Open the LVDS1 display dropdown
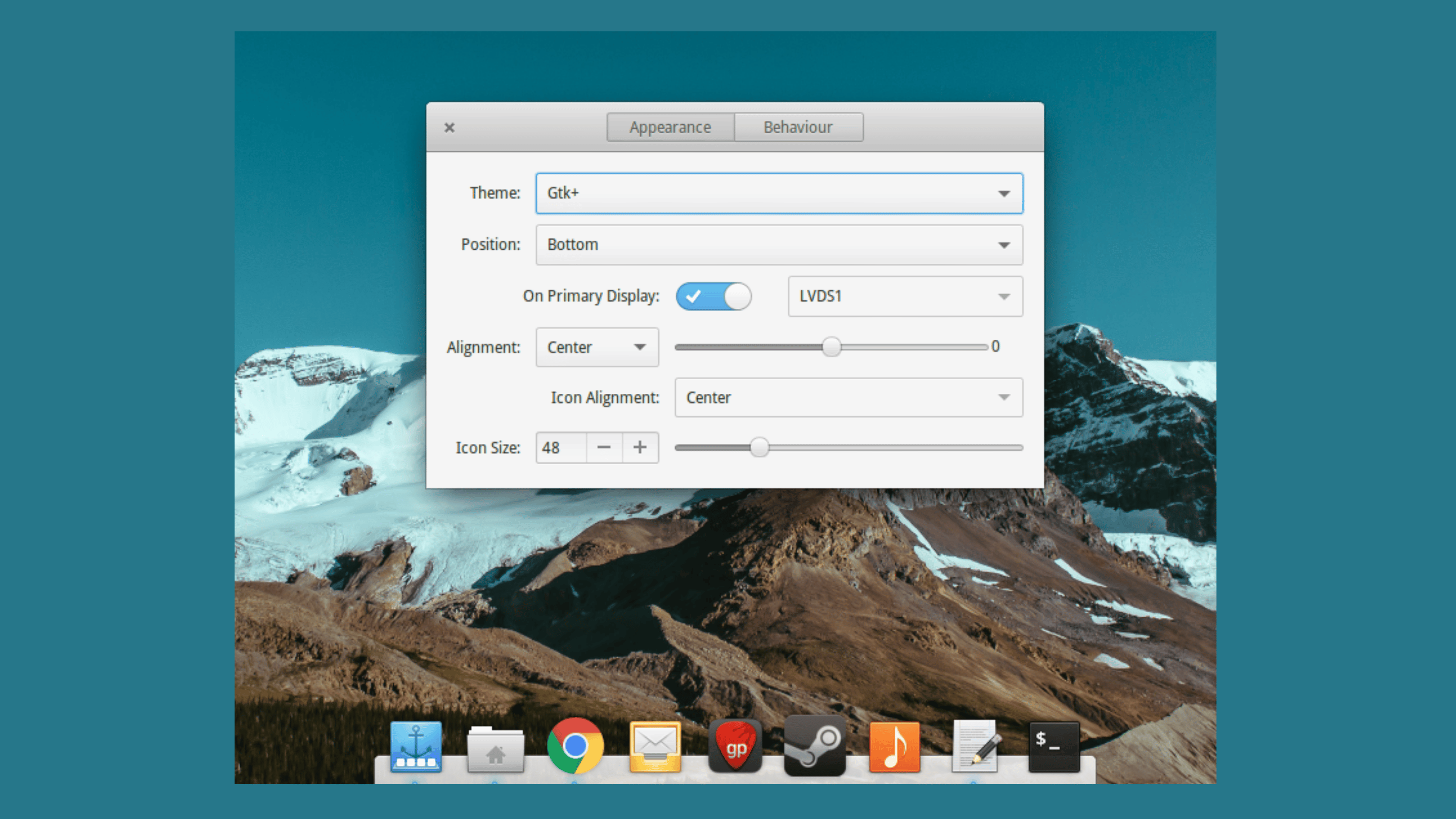 (905, 296)
